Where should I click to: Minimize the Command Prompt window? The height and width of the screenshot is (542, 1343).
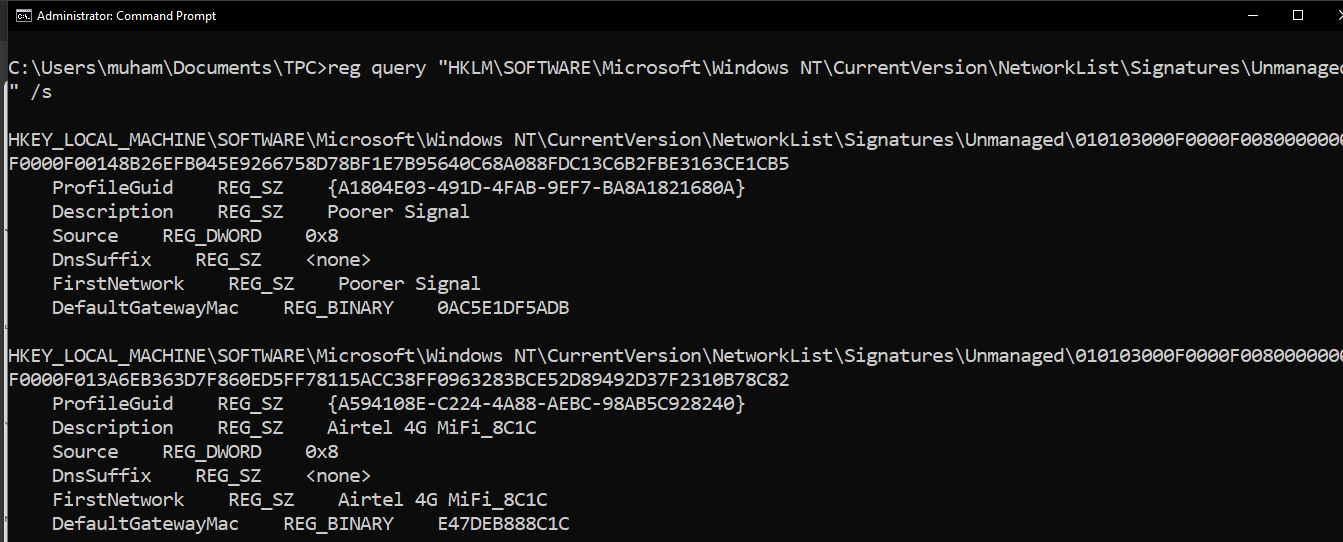click(x=1253, y=15)
